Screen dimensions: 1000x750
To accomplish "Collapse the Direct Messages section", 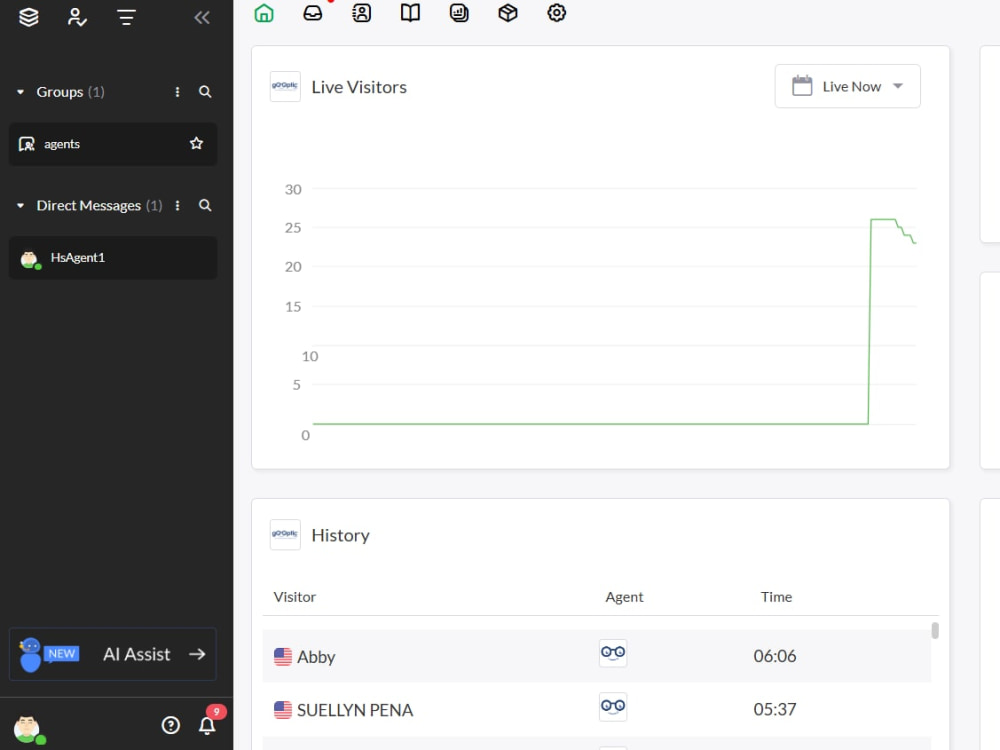I will point(20,205).
